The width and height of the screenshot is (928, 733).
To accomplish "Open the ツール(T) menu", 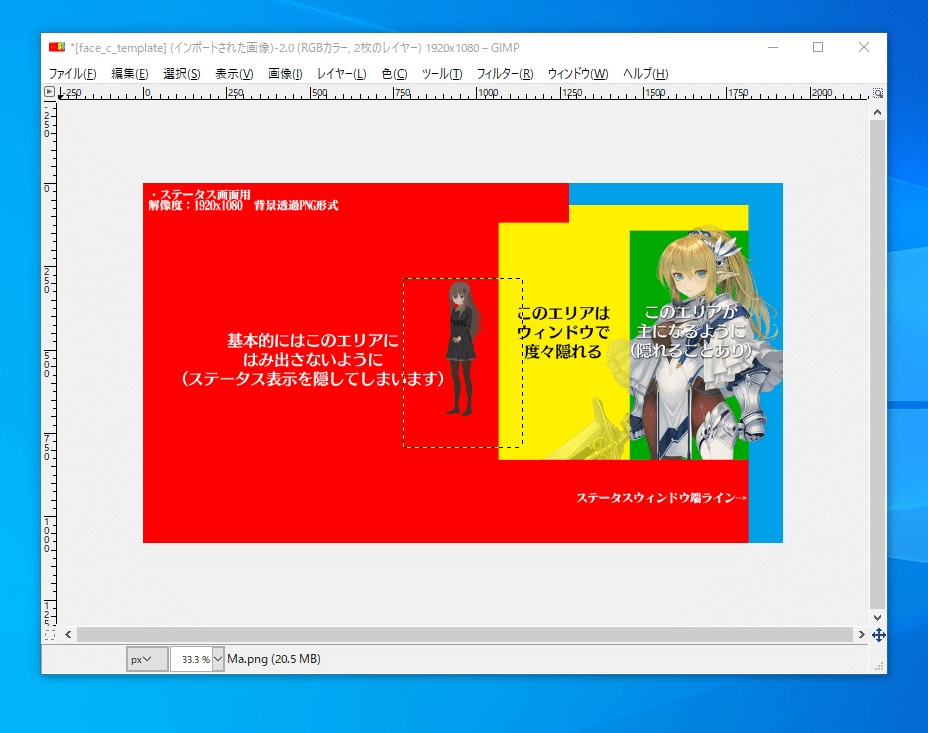I will [x=442, y=74].
